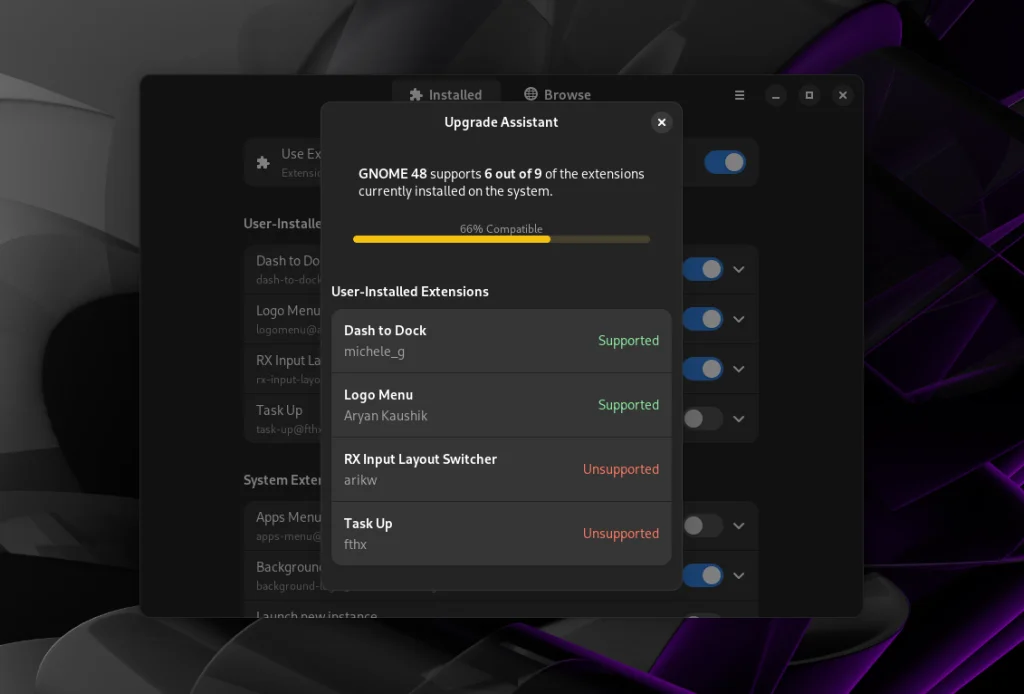
Task: Switch to the Browse tab
Action: coord(557,95)
